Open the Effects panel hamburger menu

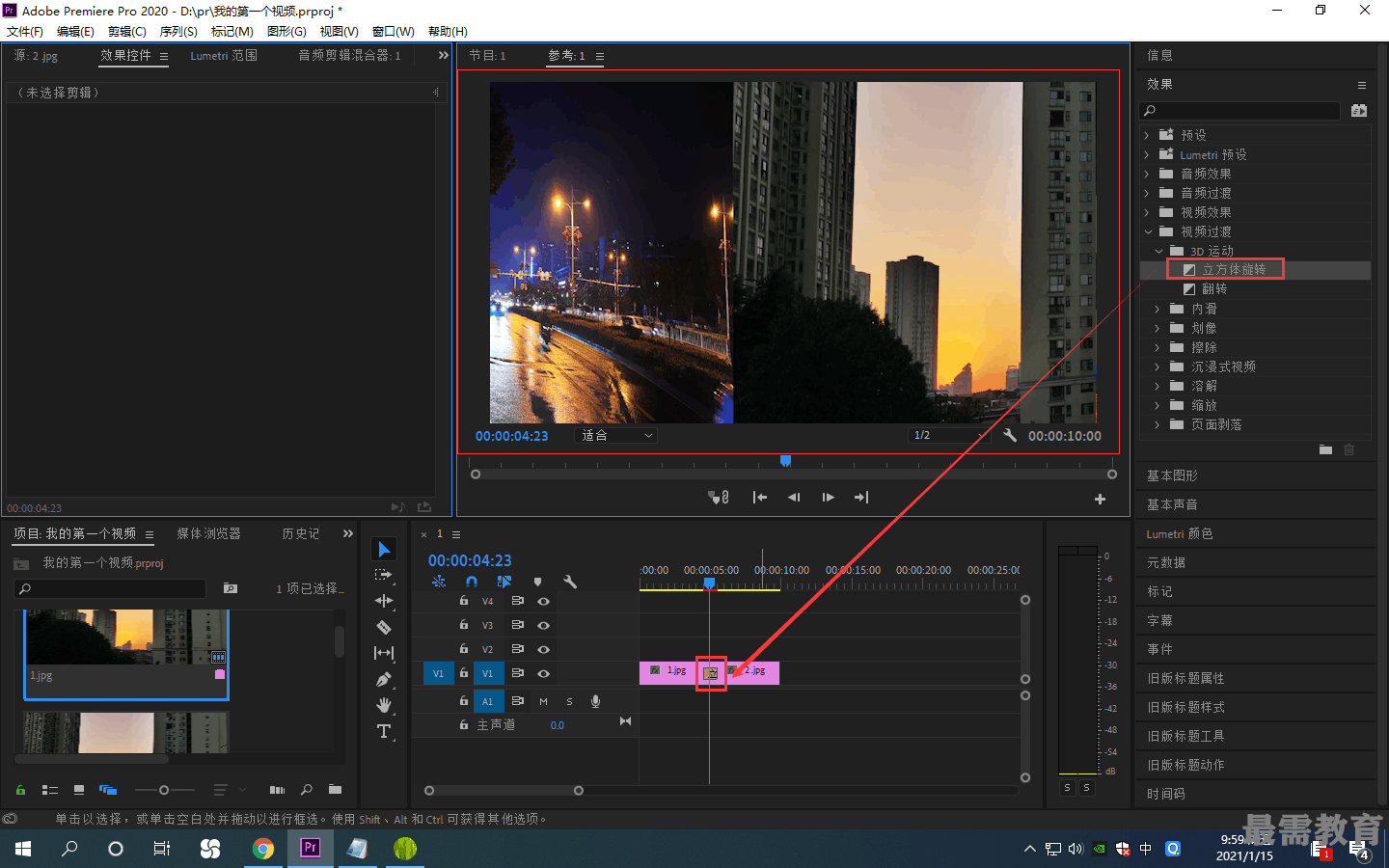(1362, 85)
